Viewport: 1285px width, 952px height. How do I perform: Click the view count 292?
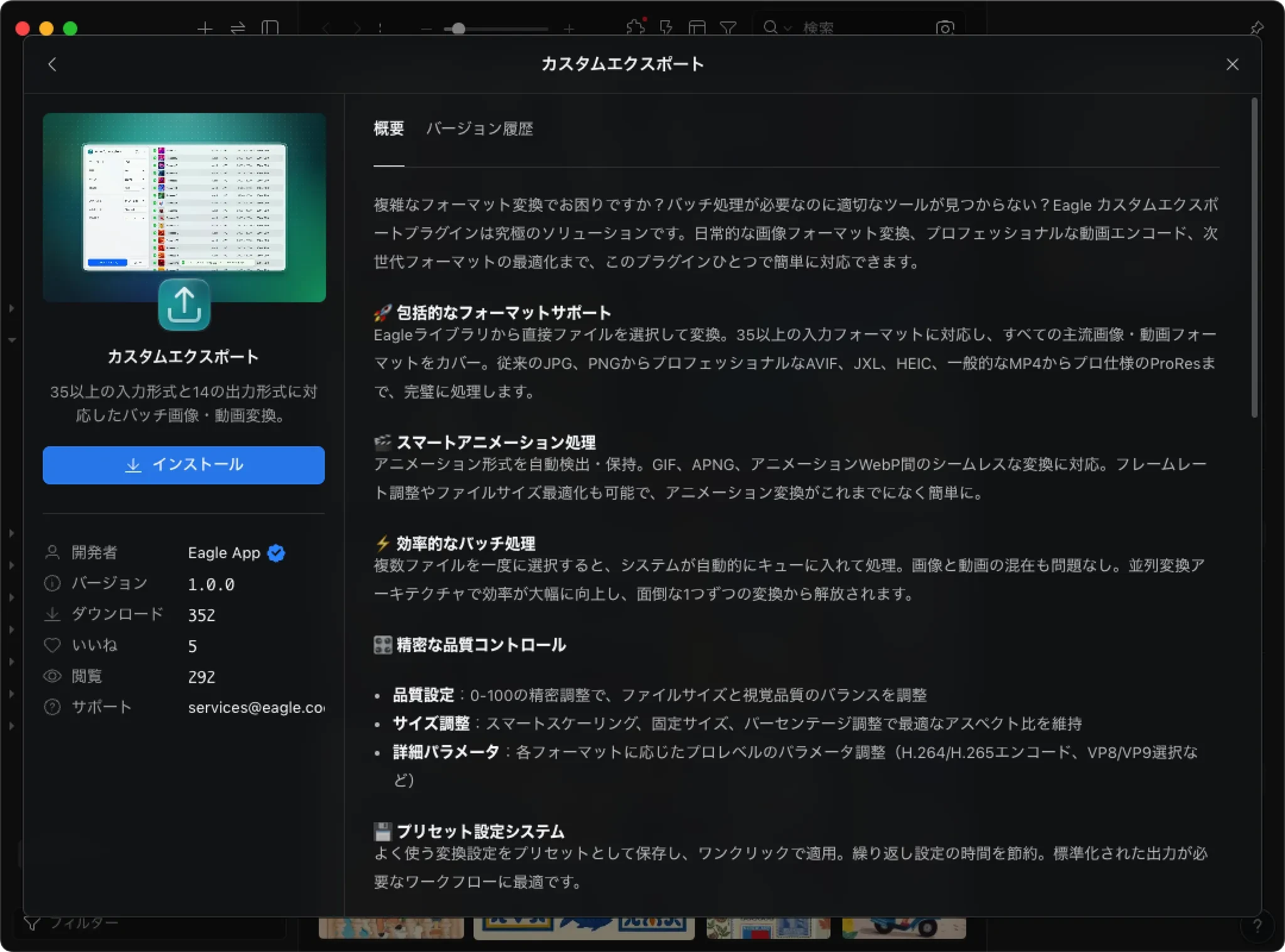tap(201, 677)
